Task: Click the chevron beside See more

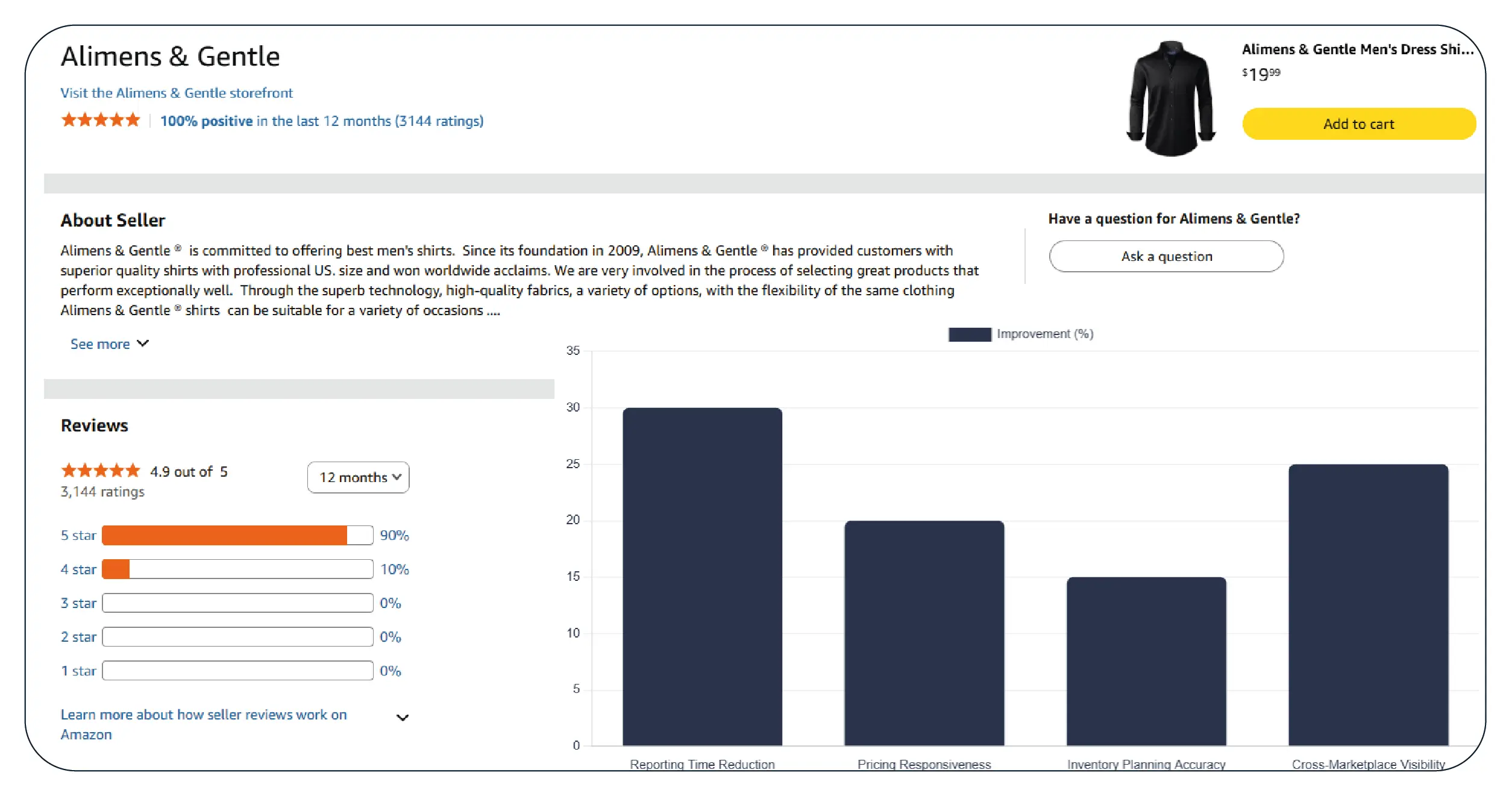Action: (x=143, y=343)
